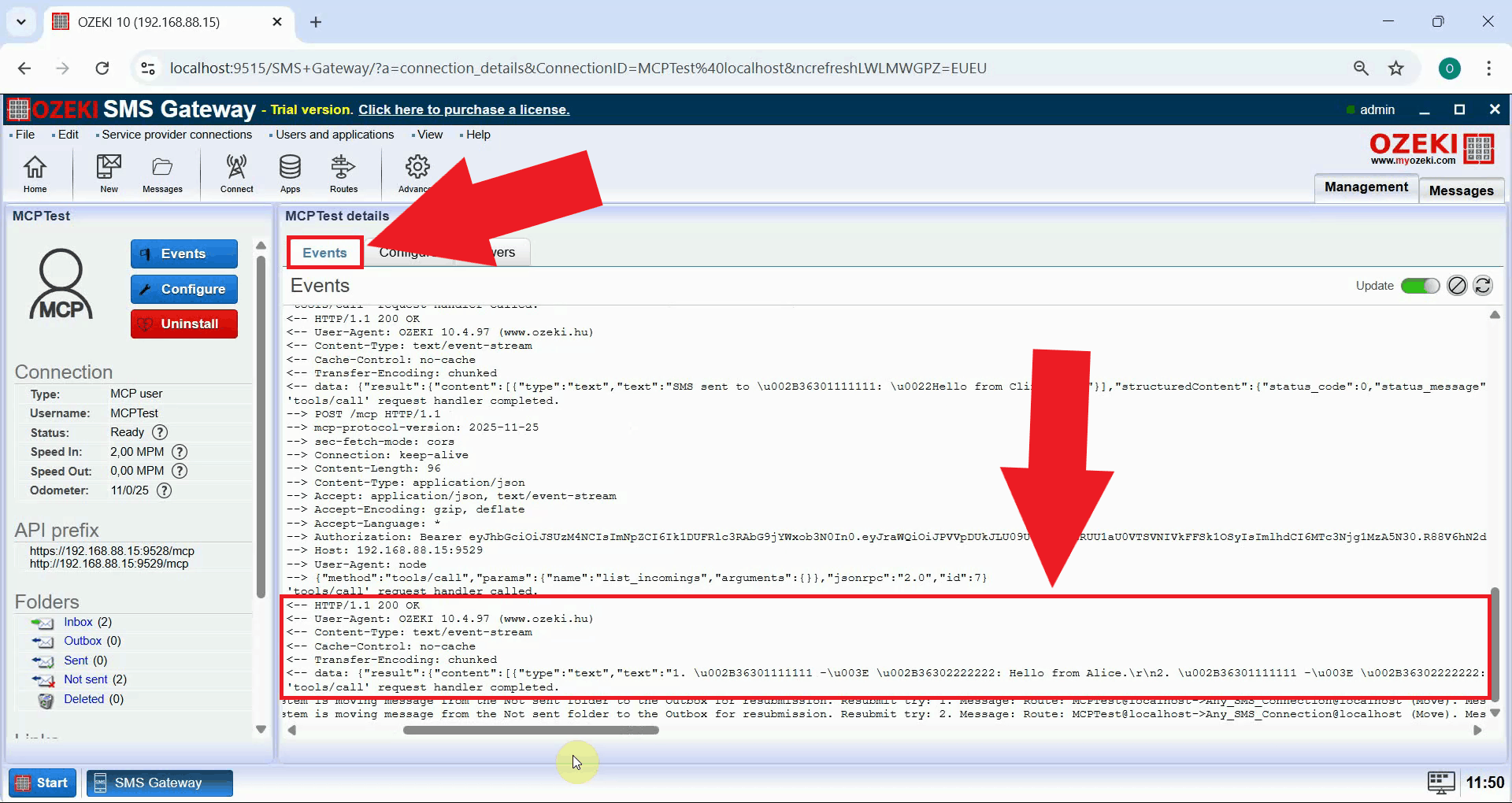This screenshot has height=803, width=1512.
Task: Click the help icon beside Odometer
Action: pyautogui.click(x=164, y=490)
